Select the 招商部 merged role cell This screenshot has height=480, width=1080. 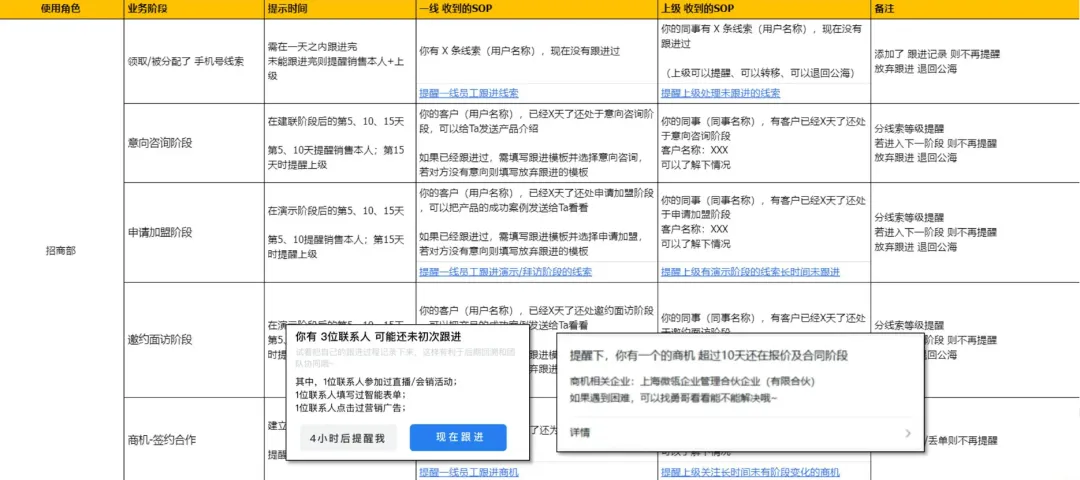[61, 250]
